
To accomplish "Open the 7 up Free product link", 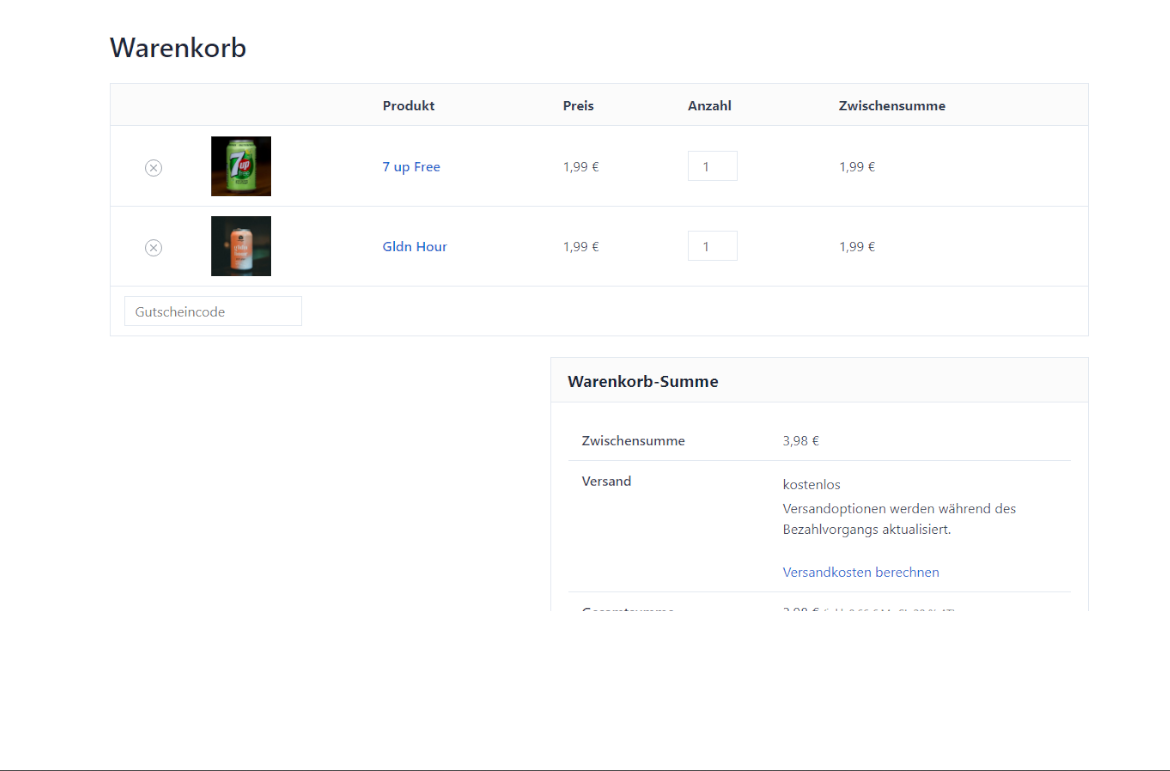I will pyautogui.click(x=411, y=166).
